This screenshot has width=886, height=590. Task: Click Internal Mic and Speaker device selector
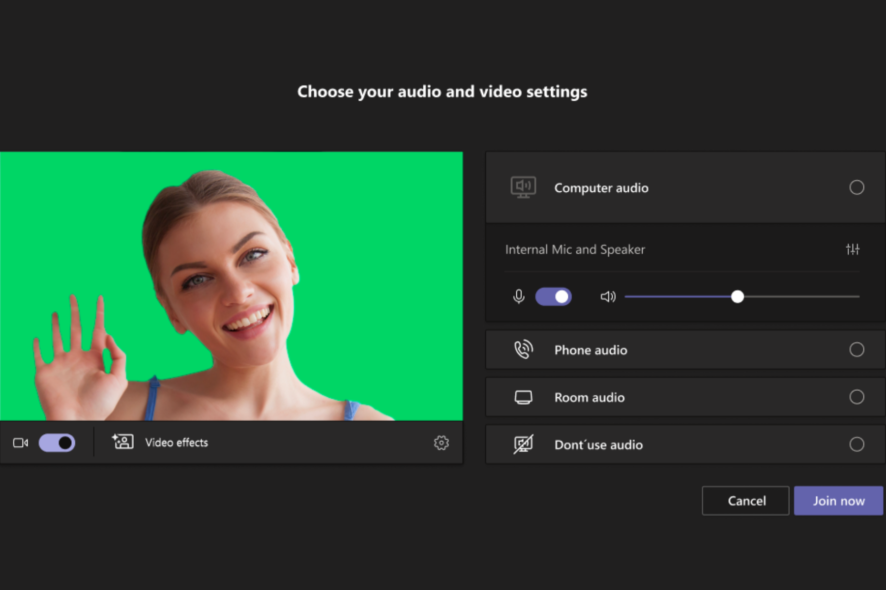574,249
